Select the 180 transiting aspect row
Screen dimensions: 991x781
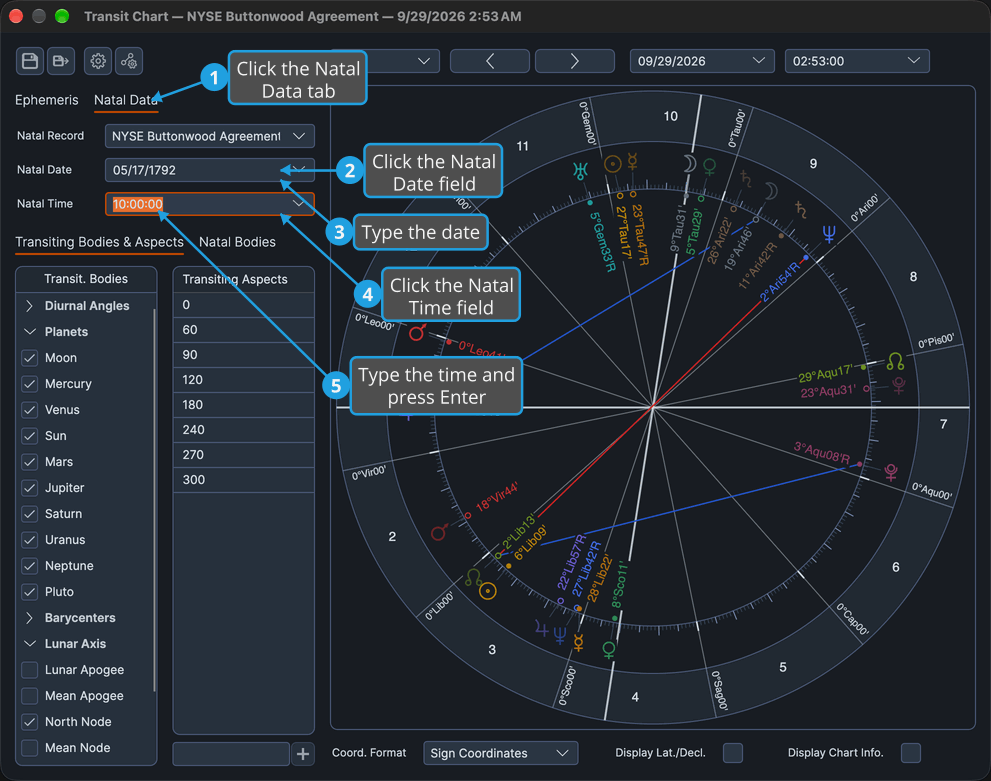[243, 405]
